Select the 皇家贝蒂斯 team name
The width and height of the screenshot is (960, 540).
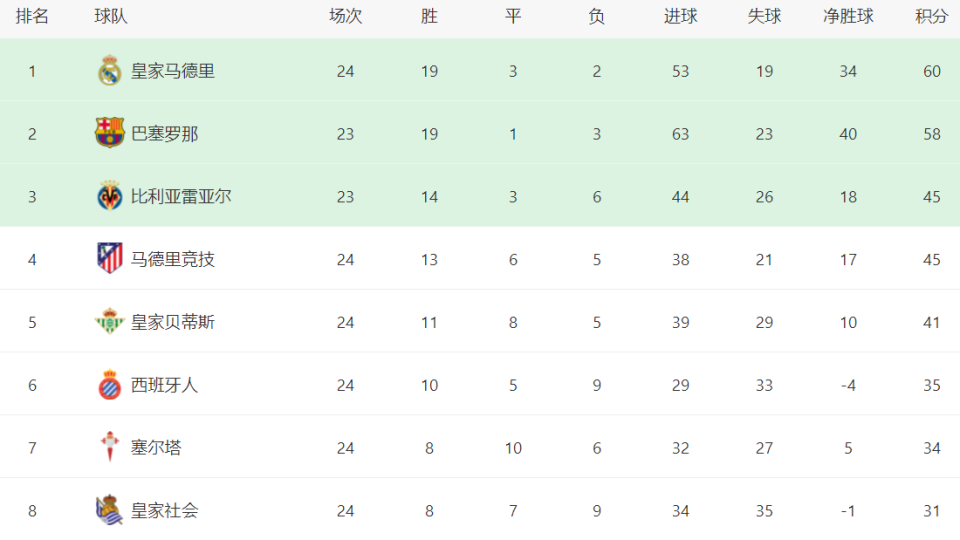click(172, 322)
